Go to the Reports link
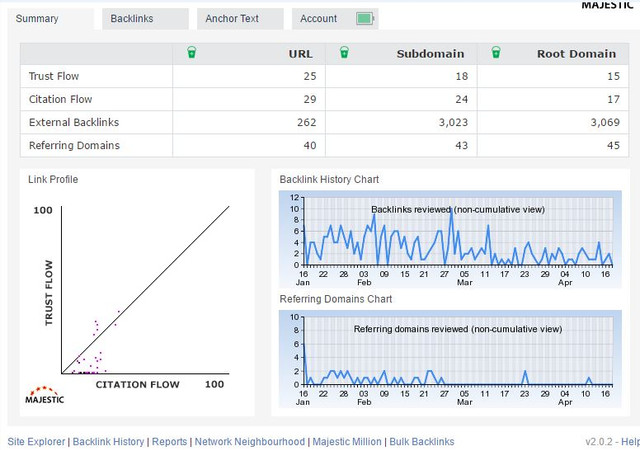The image size is (640, 450). click(169, 441)
